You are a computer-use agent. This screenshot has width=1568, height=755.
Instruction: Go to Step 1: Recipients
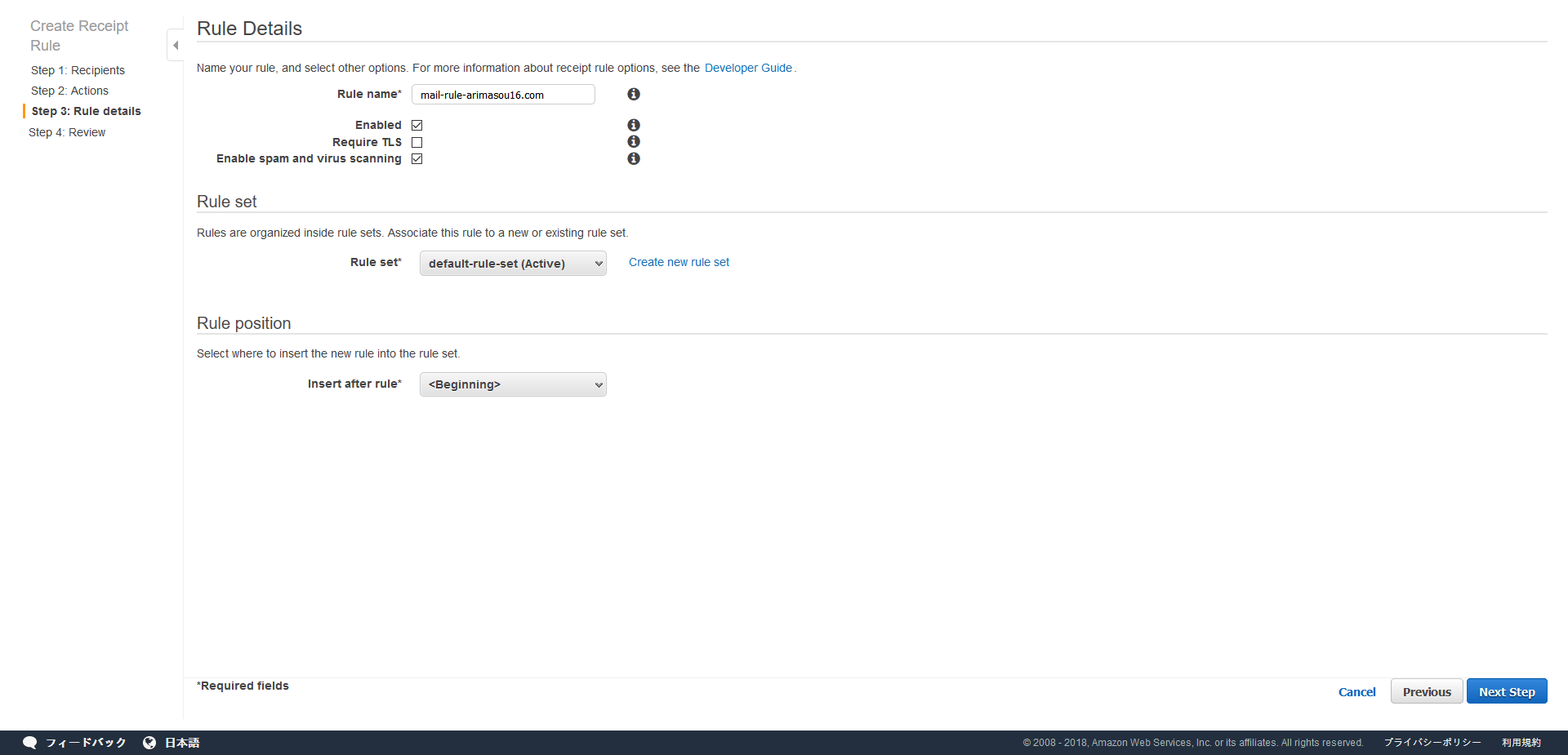click(78, 70)
